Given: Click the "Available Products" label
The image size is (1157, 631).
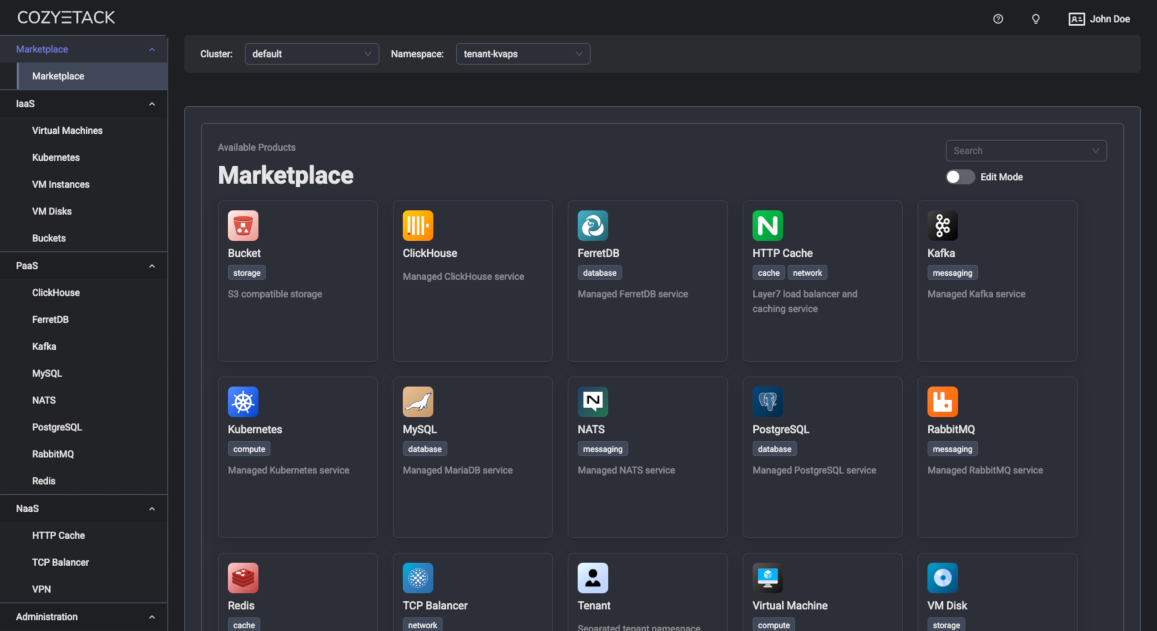Looking at the screenshot, I should click(257, 148).
